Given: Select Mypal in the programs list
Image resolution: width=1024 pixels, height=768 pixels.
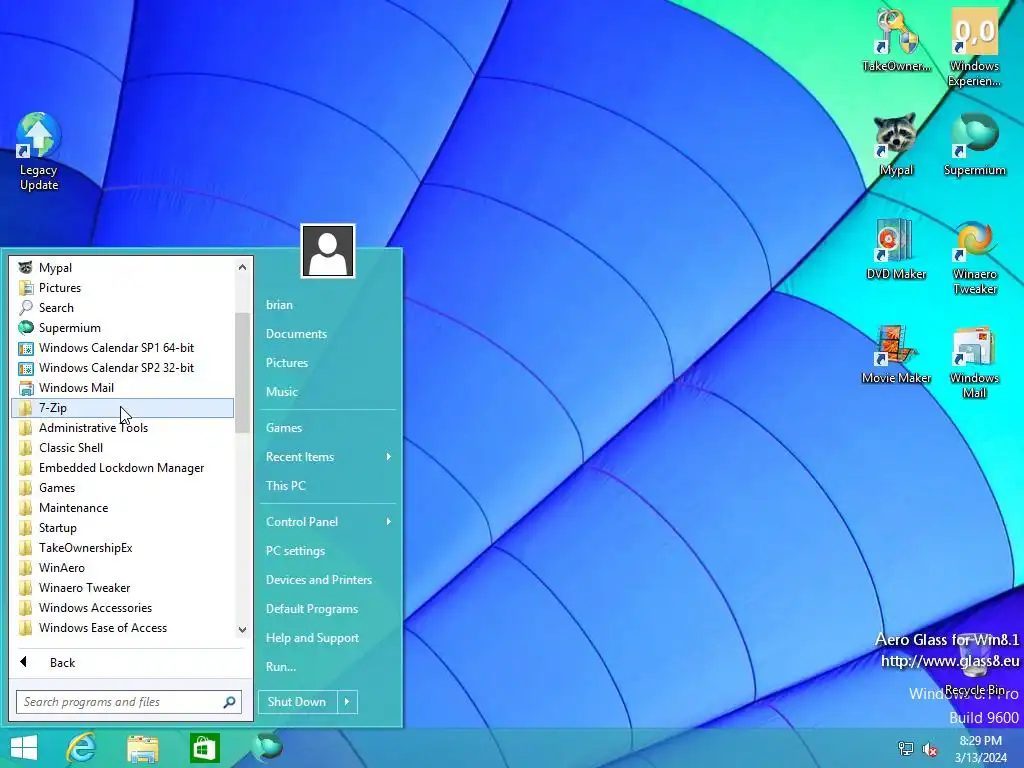Looking at the screenshot, I should point(123,268).
